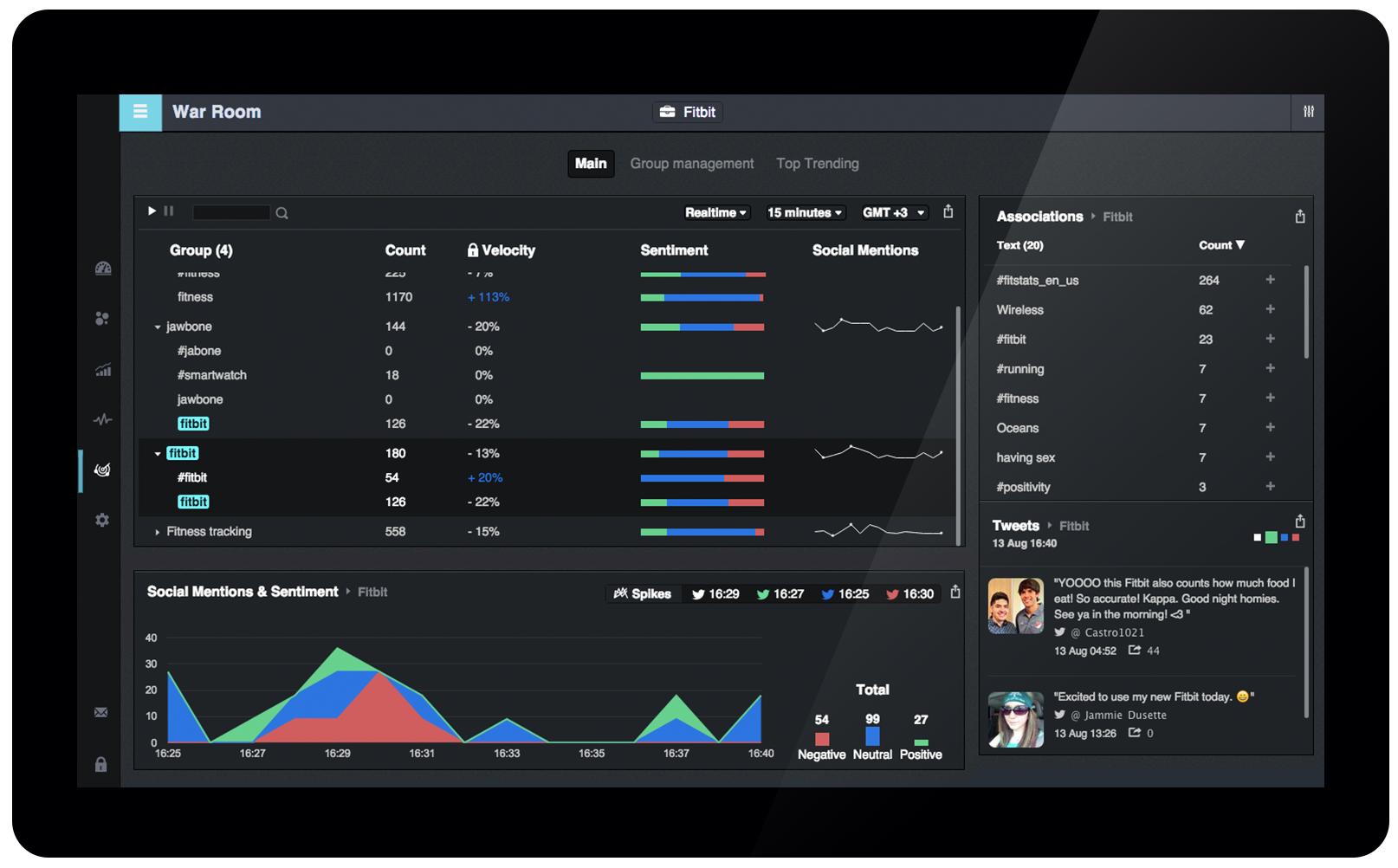Click the Velocity lock icon
This screenshot has width=1398, height=868.
point(473,250)
